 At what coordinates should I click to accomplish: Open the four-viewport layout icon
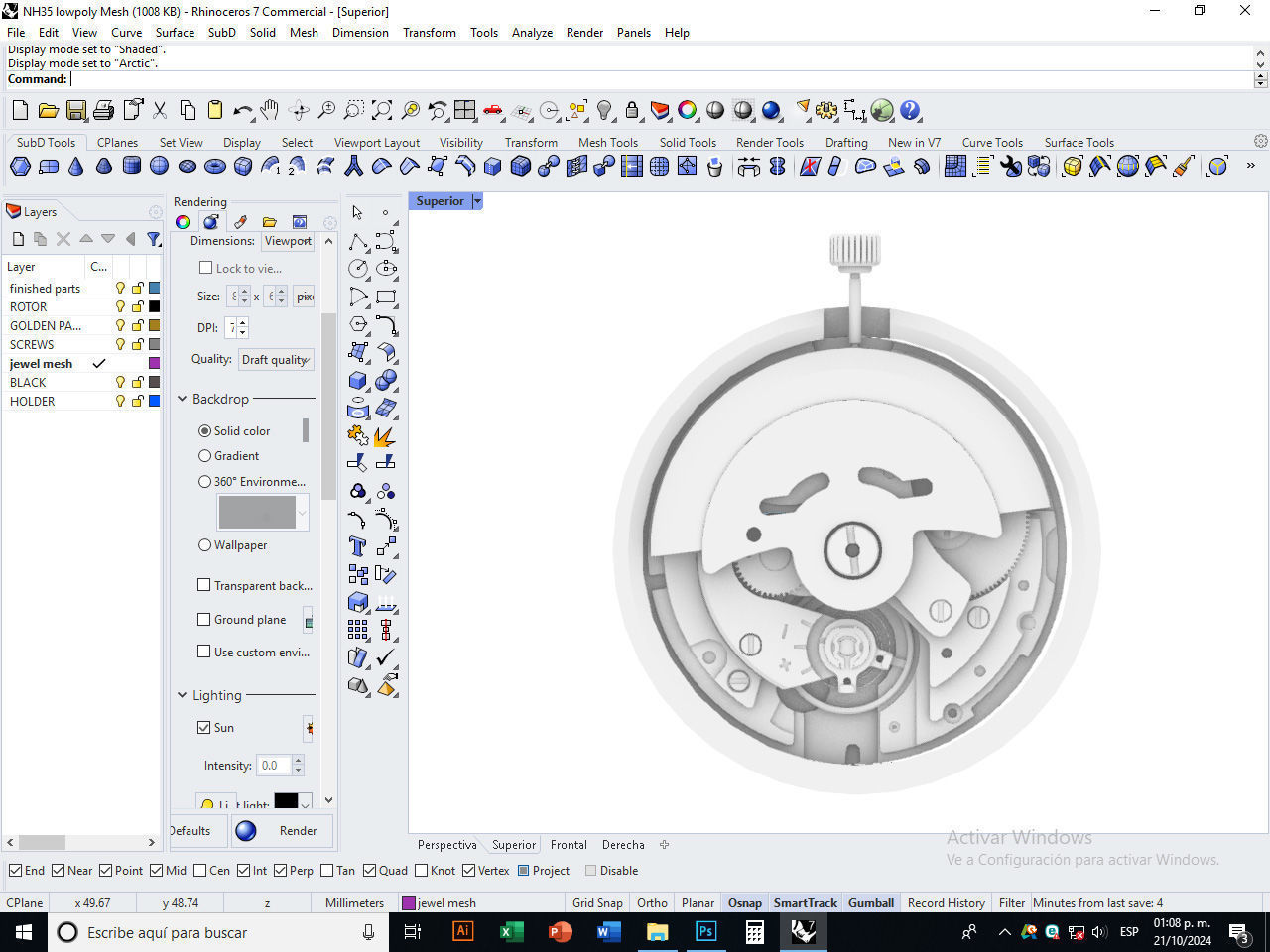pyautogui.click(x=465, y=110)
